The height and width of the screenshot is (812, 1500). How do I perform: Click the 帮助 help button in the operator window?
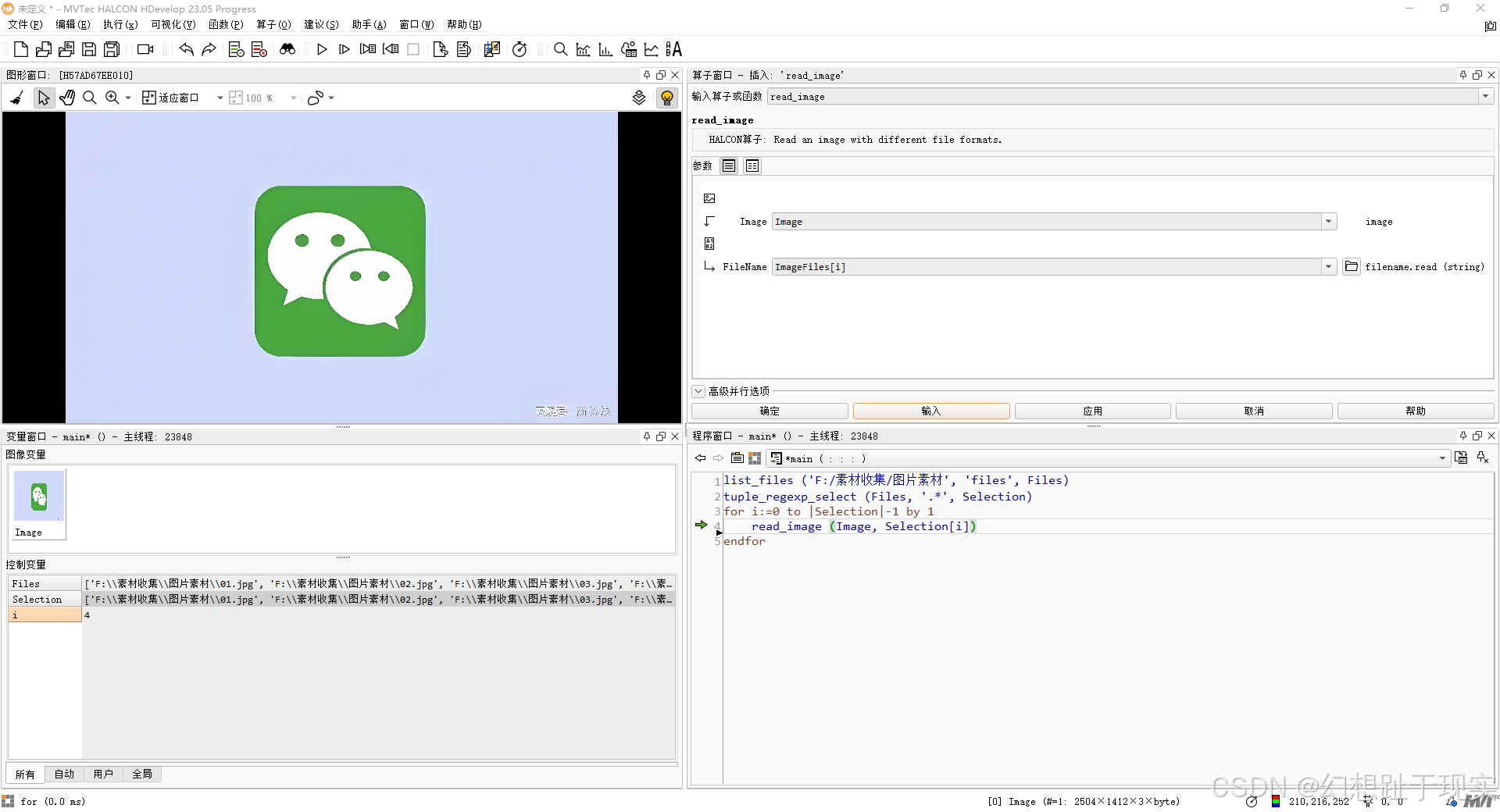click(1416, 411)
